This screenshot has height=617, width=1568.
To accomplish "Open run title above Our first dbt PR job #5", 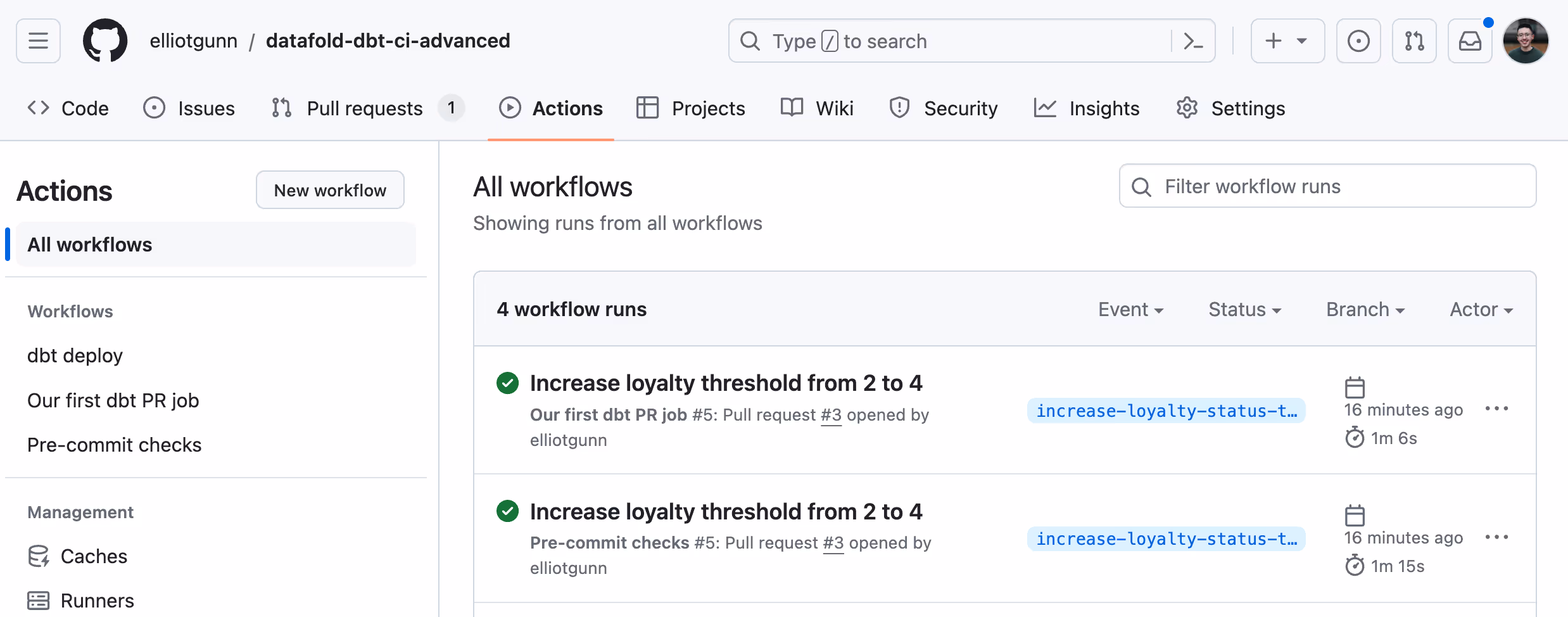I will [726, 383].
